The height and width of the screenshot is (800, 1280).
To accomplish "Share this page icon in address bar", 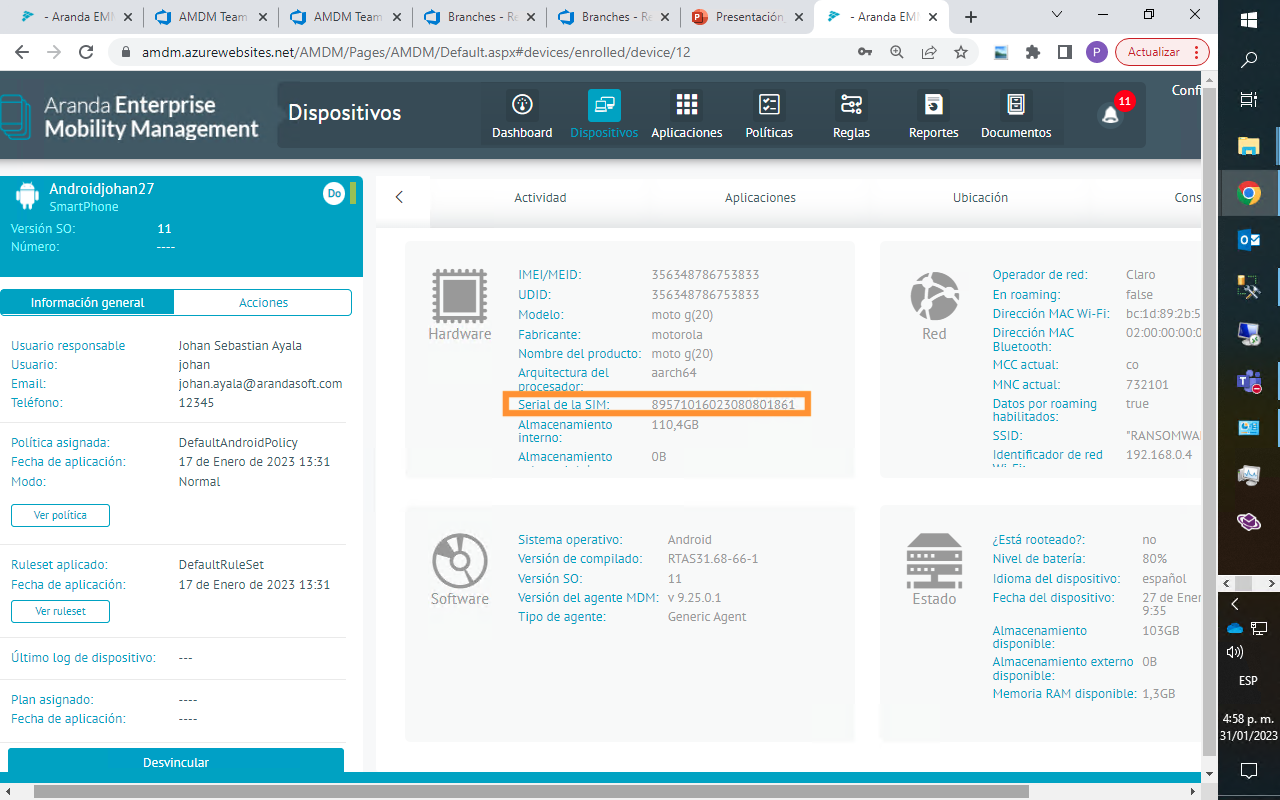I will [x=929, y=52].
